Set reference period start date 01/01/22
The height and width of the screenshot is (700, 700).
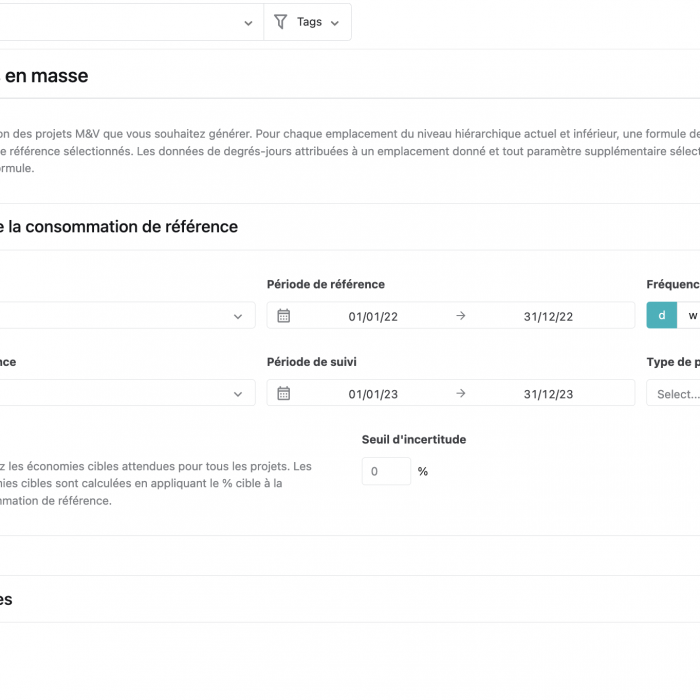pyautogui.click(x=373, y=317)
